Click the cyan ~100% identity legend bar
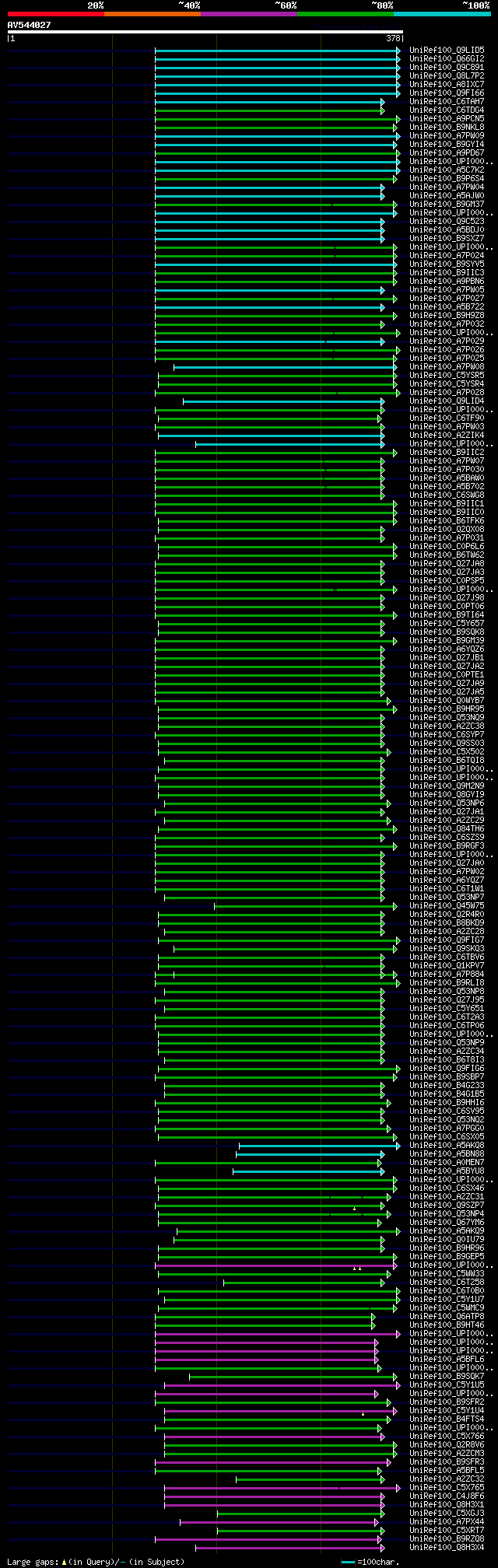Screen dimensions: 498x1568 click(442, 13)
